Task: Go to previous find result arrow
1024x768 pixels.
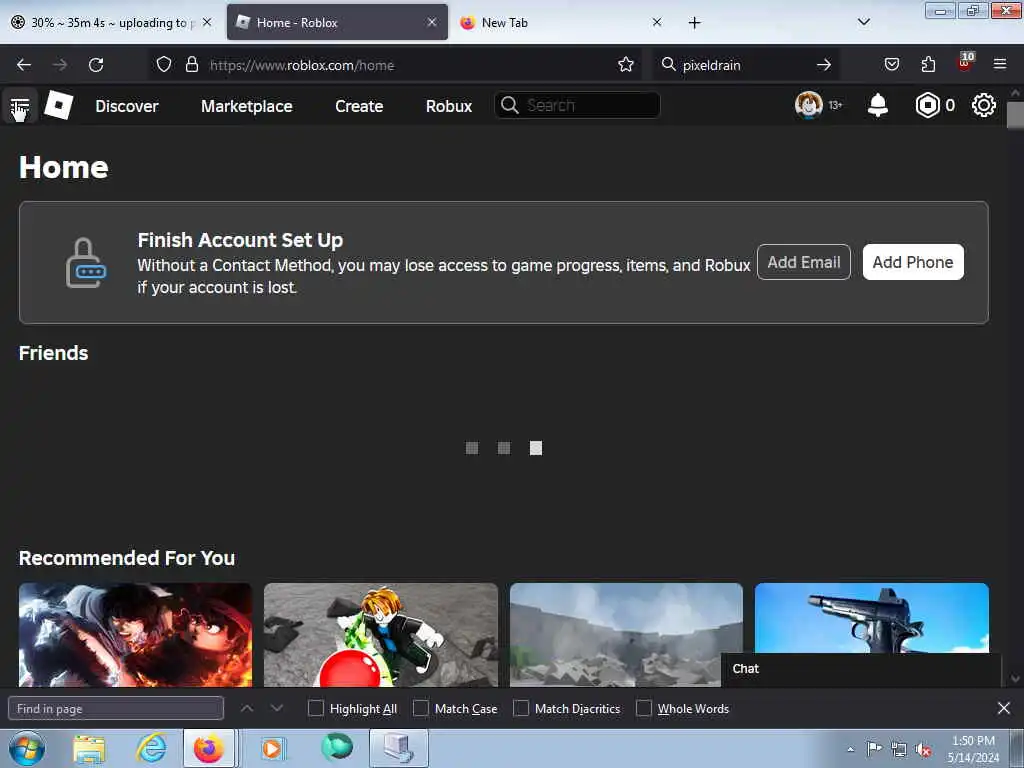Action: tap(247, 708)
